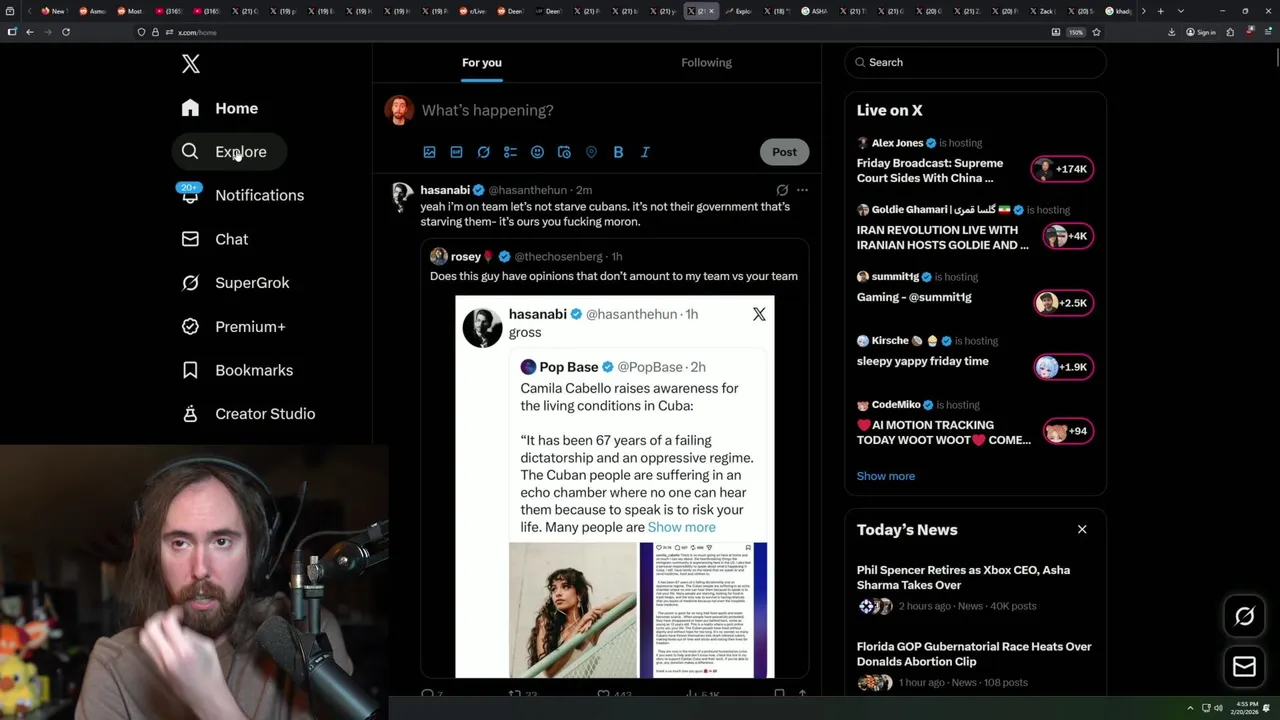Open a new browser tab with the plus
1280x720 pixels.
click(x=1160, y=11)
